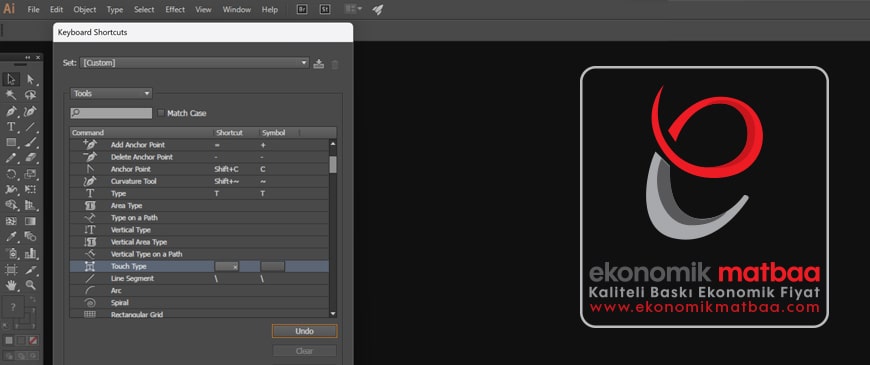Choose the Lasso tool

tap(31, 95)
